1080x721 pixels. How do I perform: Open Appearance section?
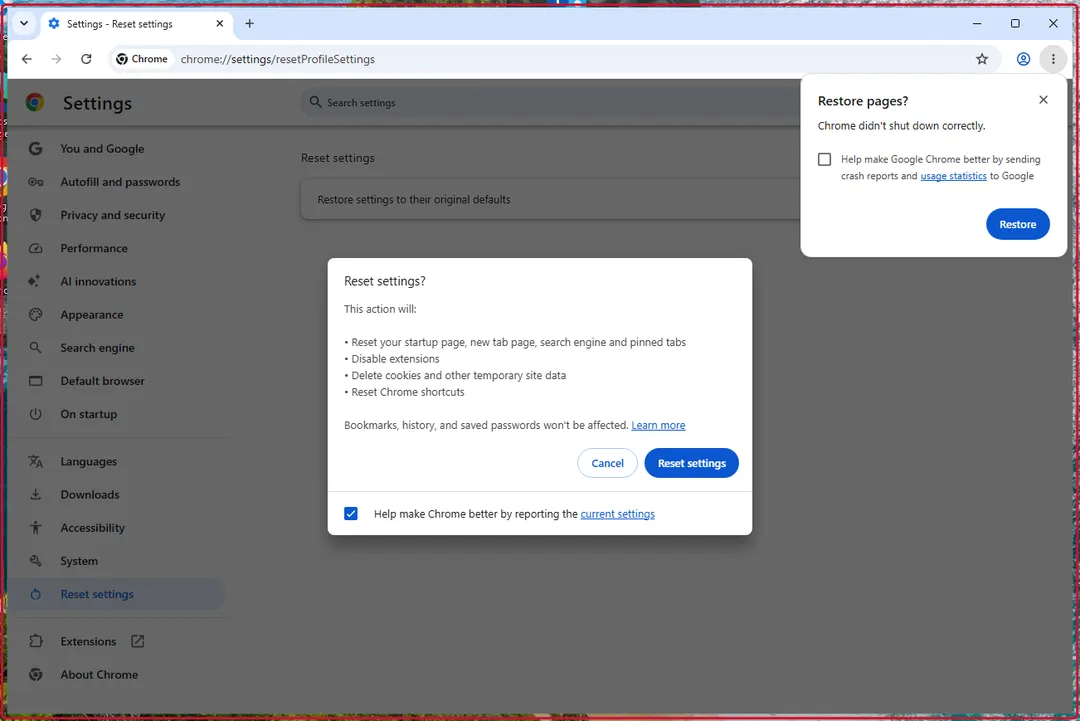[x=92, y=315]
